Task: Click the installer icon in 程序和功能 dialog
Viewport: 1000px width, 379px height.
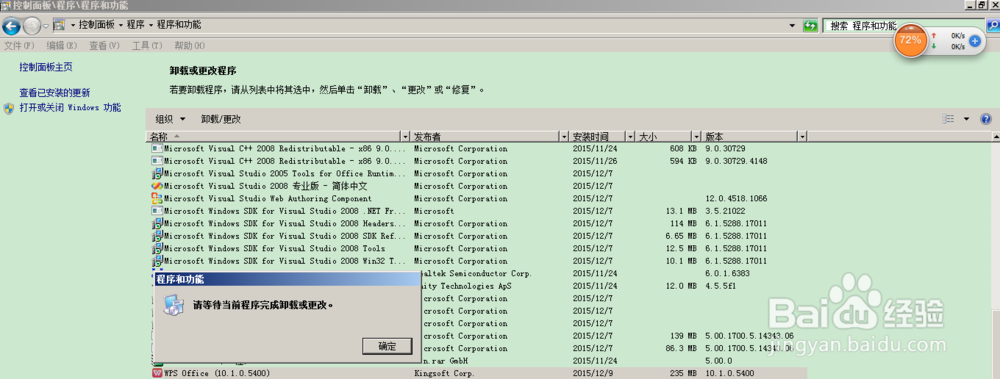Action: coord(173,306)
